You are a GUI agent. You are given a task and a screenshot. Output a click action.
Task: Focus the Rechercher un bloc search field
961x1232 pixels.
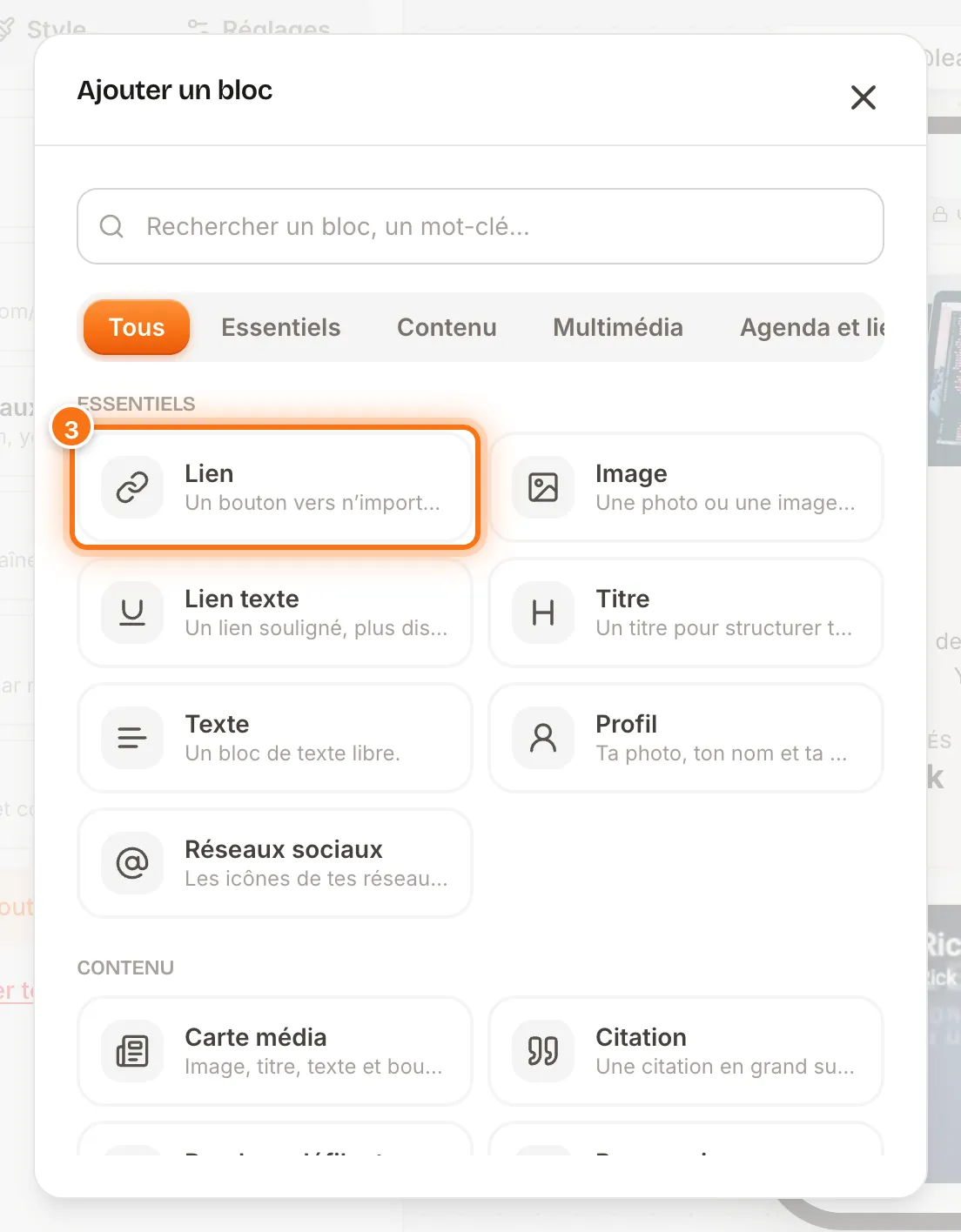(x=480, y=226)
